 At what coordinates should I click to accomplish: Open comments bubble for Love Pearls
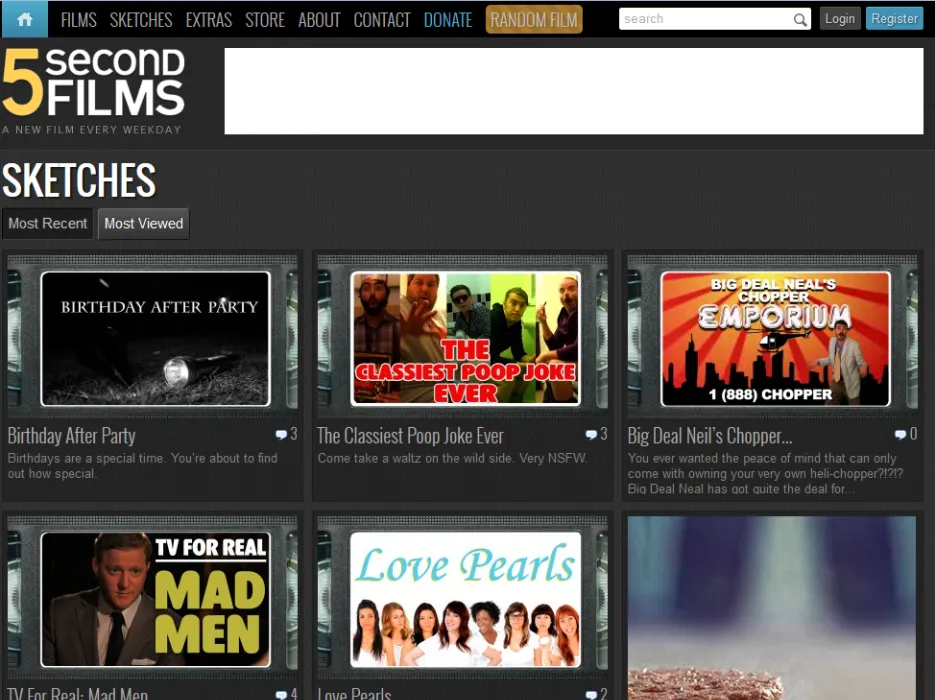coord(591,695)
